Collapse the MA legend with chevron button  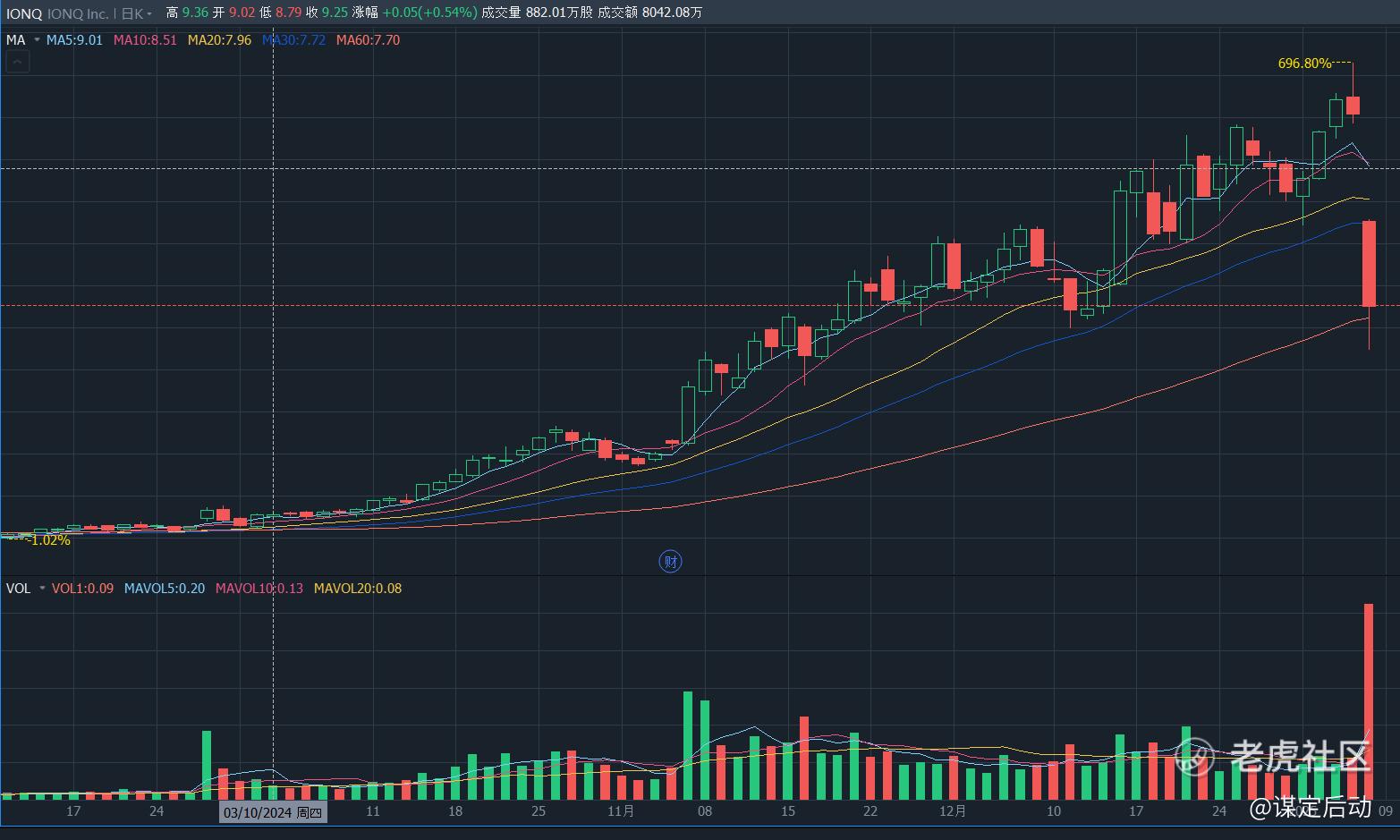coord(18,62)
